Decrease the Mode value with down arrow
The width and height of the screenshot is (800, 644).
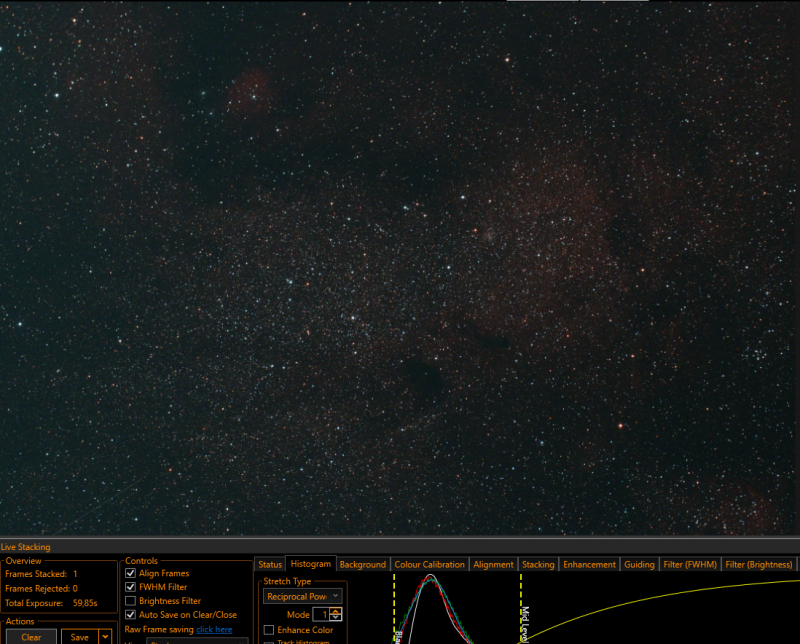pyautogui.click(x=336, y=617)
